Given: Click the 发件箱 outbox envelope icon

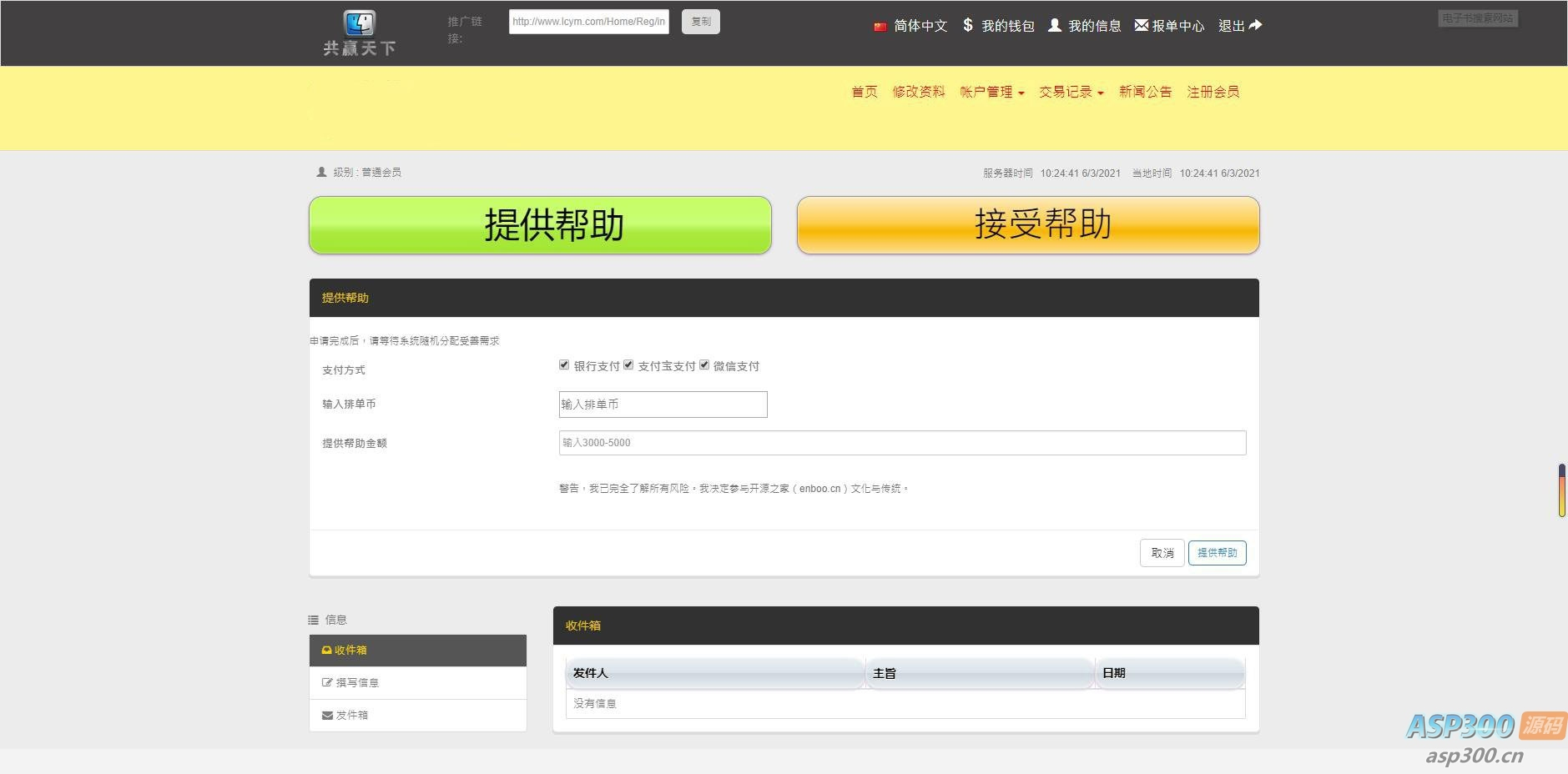Looking at the screenshot, I should (327, 715).
